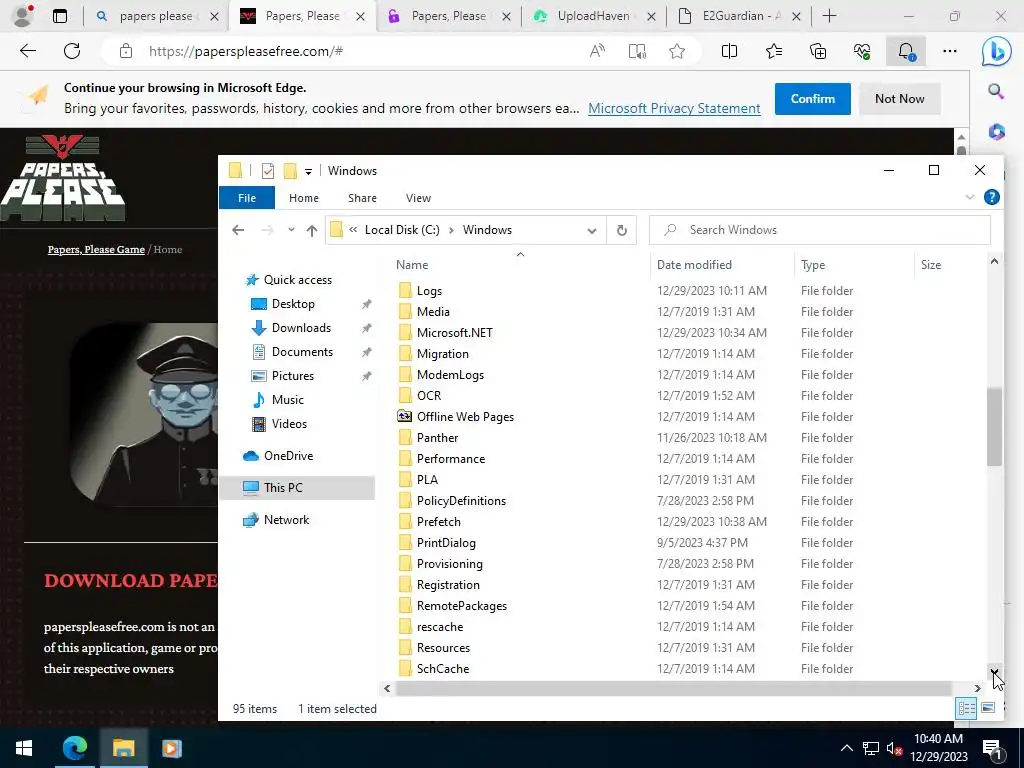Dismiss banner with Not Now

pyautogui.click(x=899, y=99)
